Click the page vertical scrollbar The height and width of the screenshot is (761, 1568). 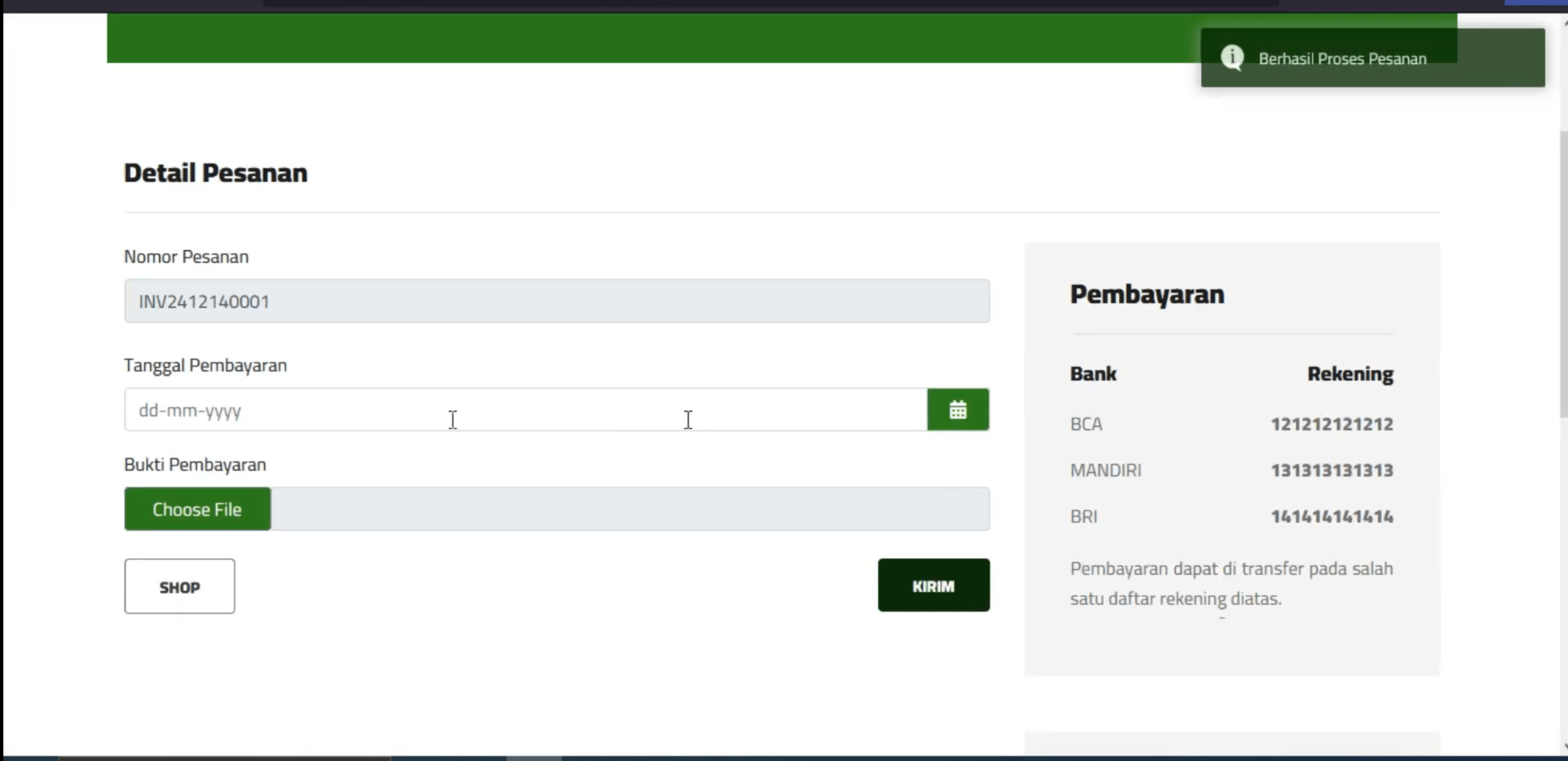(x=1563, y=274)
